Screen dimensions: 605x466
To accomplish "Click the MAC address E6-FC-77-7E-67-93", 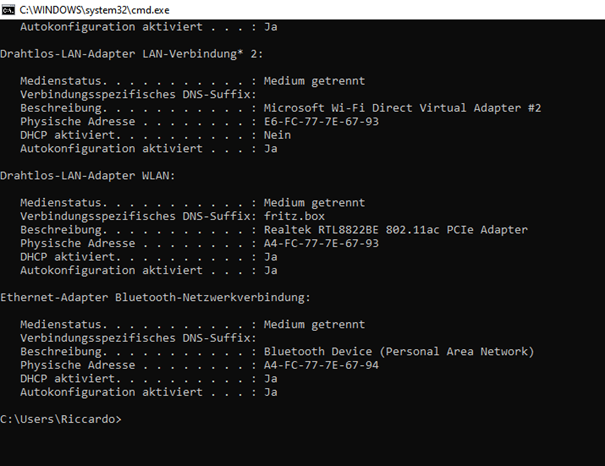I will pos(321,122).
